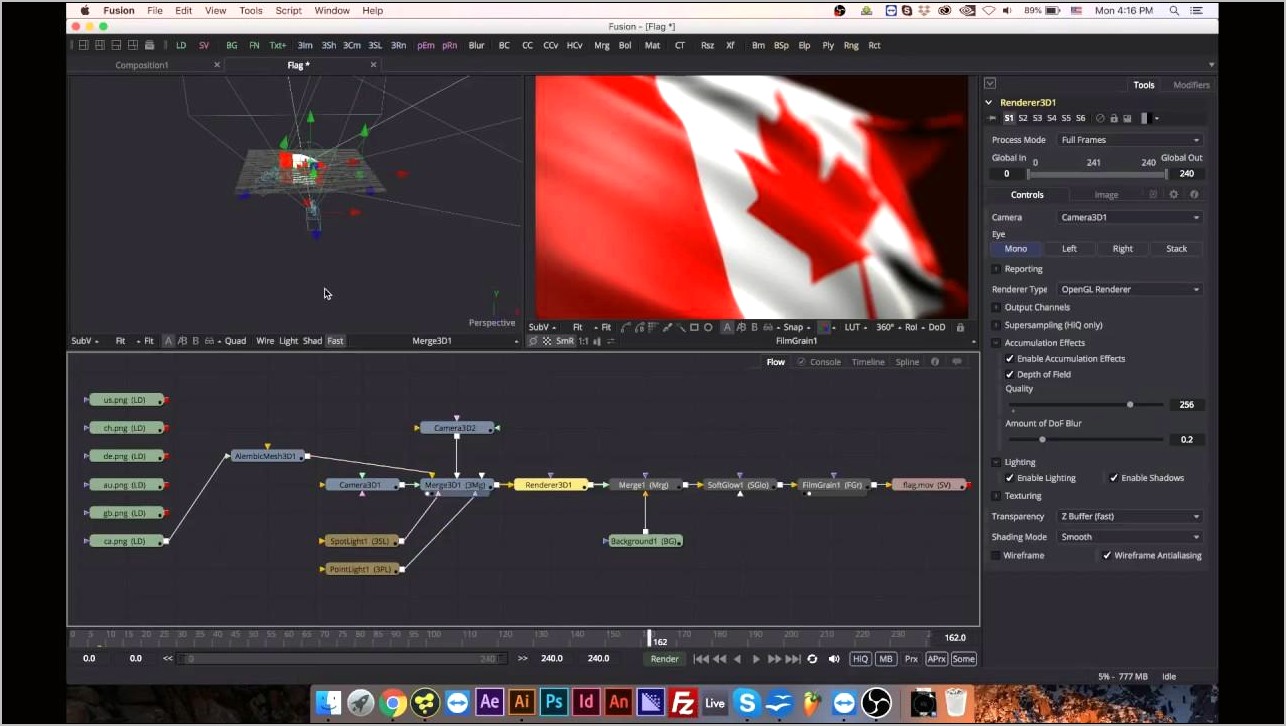Viewport: 1286px width, 726px height.
Task: Insert a Background tool via the BG button
Action: coord(232,45)
